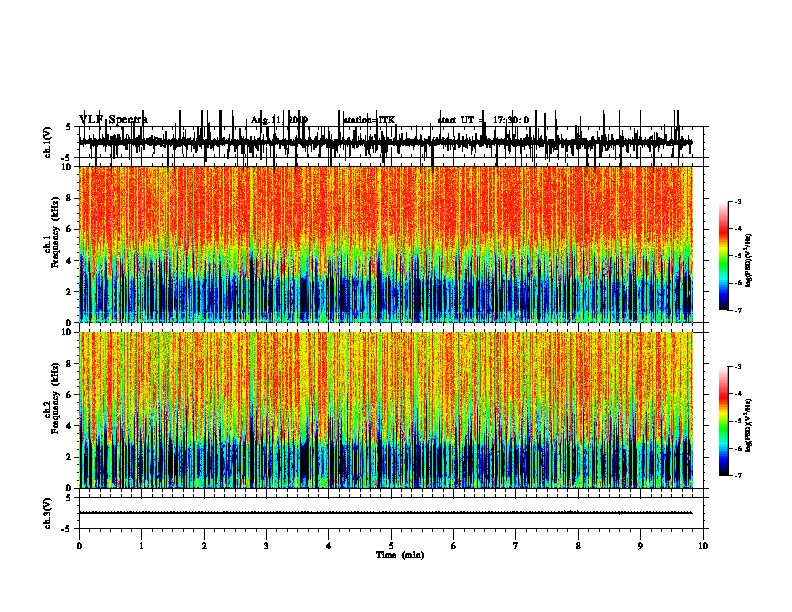Click the ch.1 spectrogram color scale bar
Viewport: 792px width, 612px height.
723,256
